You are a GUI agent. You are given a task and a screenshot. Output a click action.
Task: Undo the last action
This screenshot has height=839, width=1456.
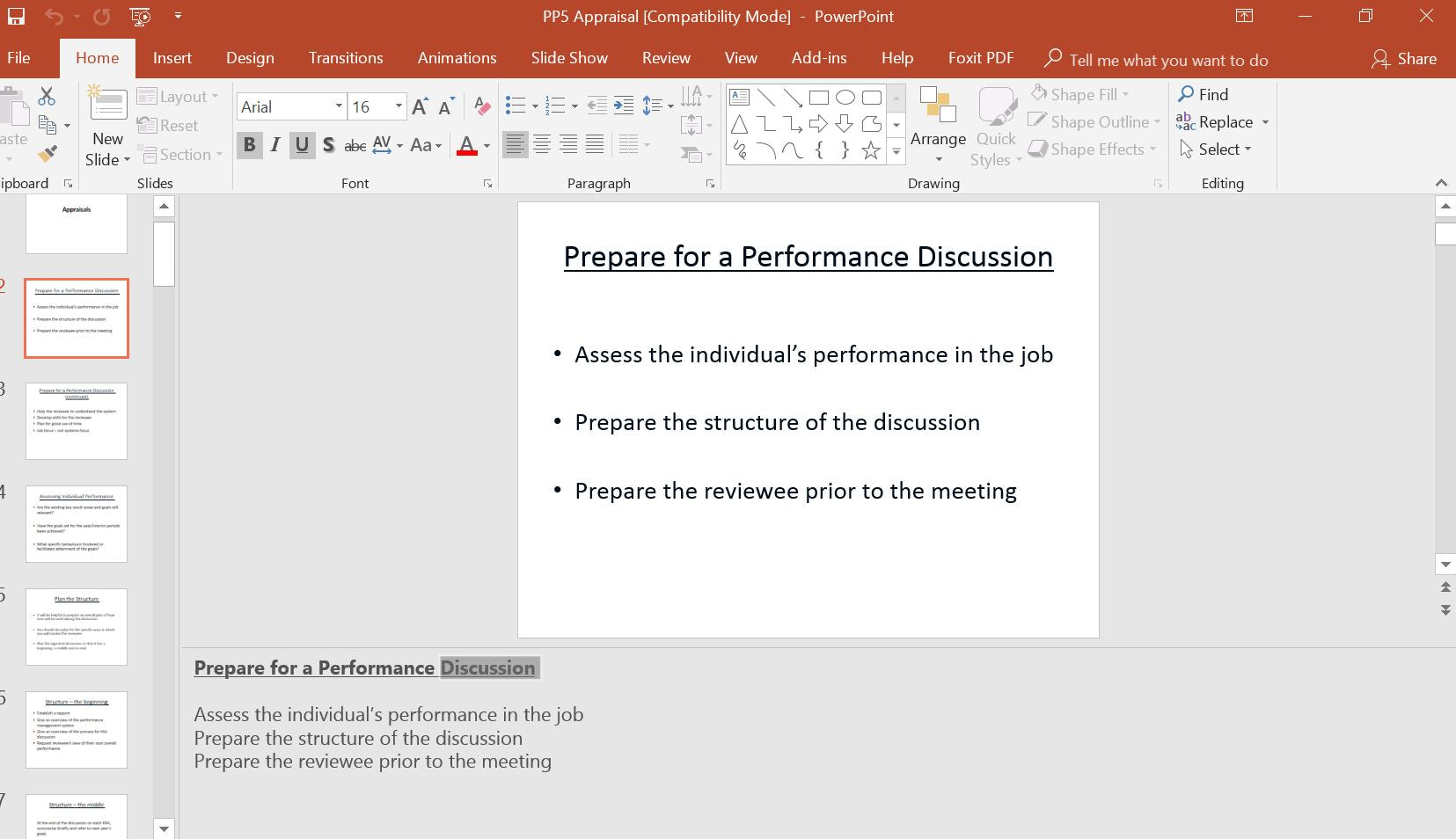click(x=55, y=16)
